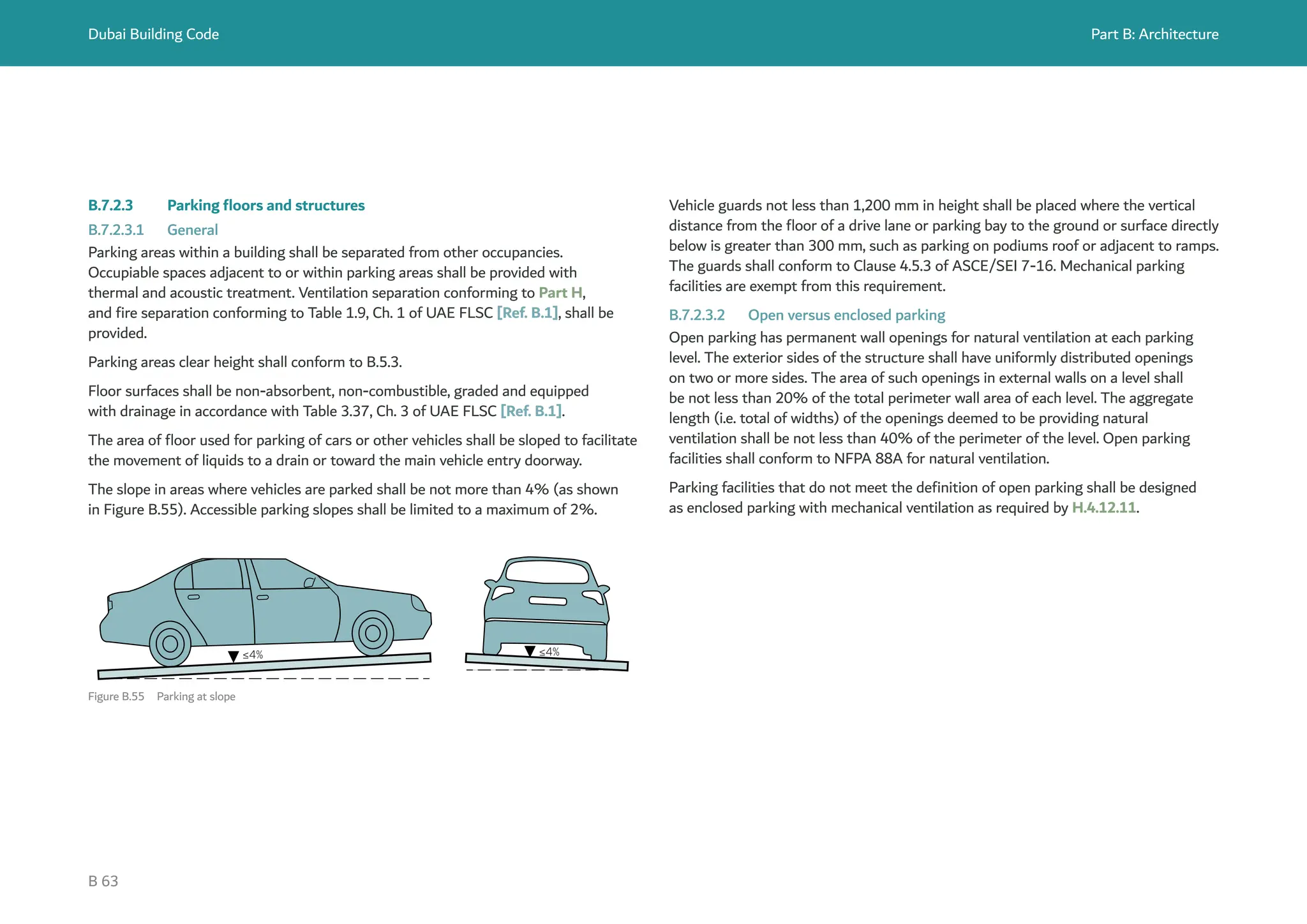Click the ≤4% label beneath the side-view car

click(x=253, y=655)
